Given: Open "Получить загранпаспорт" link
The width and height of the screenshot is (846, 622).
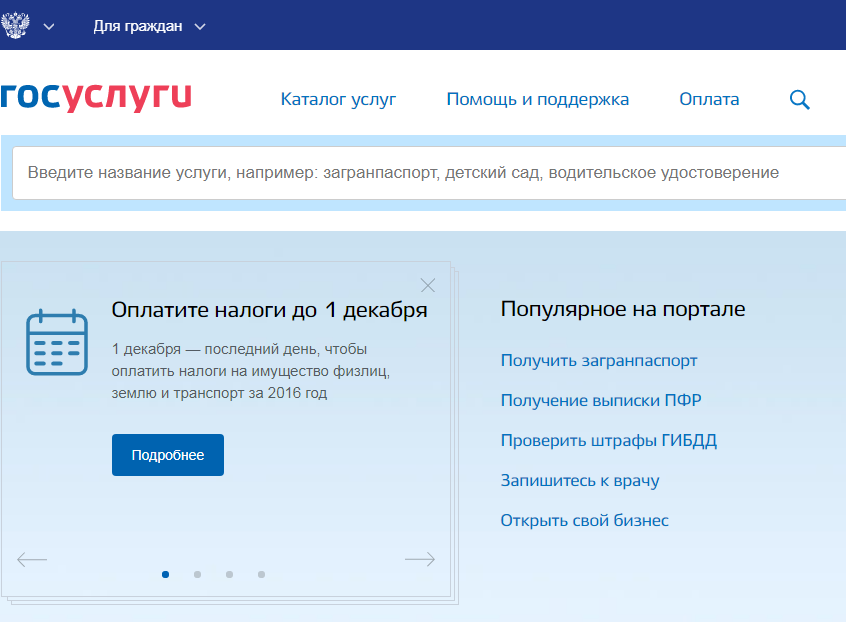Looking at the screenshot, I should [599, 360].
